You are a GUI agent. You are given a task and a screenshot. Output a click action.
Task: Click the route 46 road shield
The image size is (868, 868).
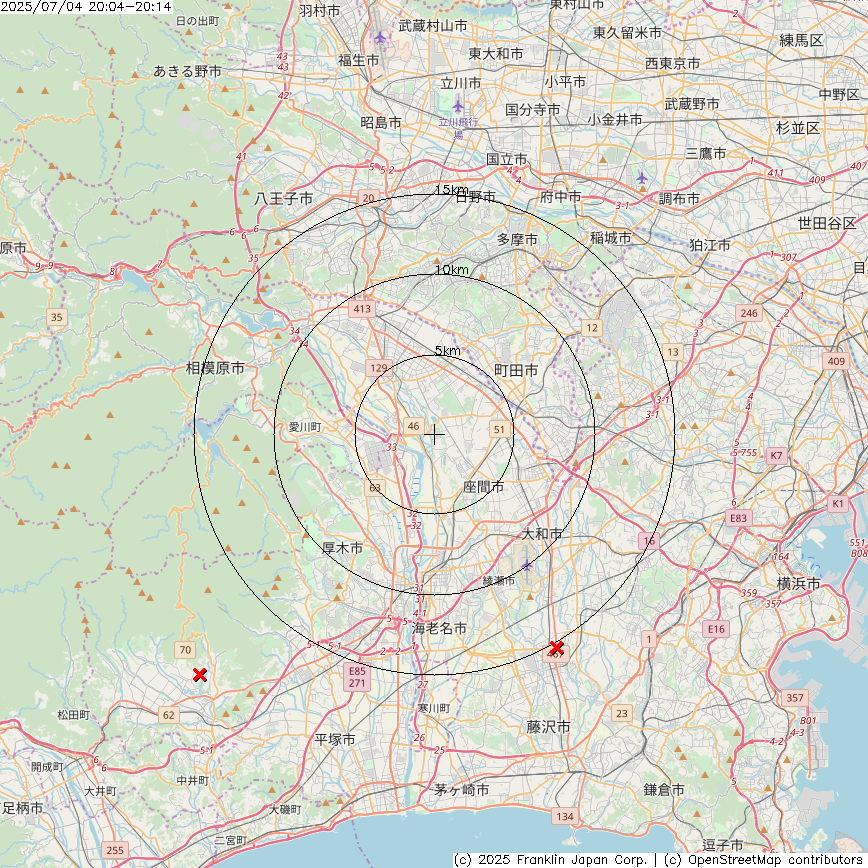coord(414,426)
